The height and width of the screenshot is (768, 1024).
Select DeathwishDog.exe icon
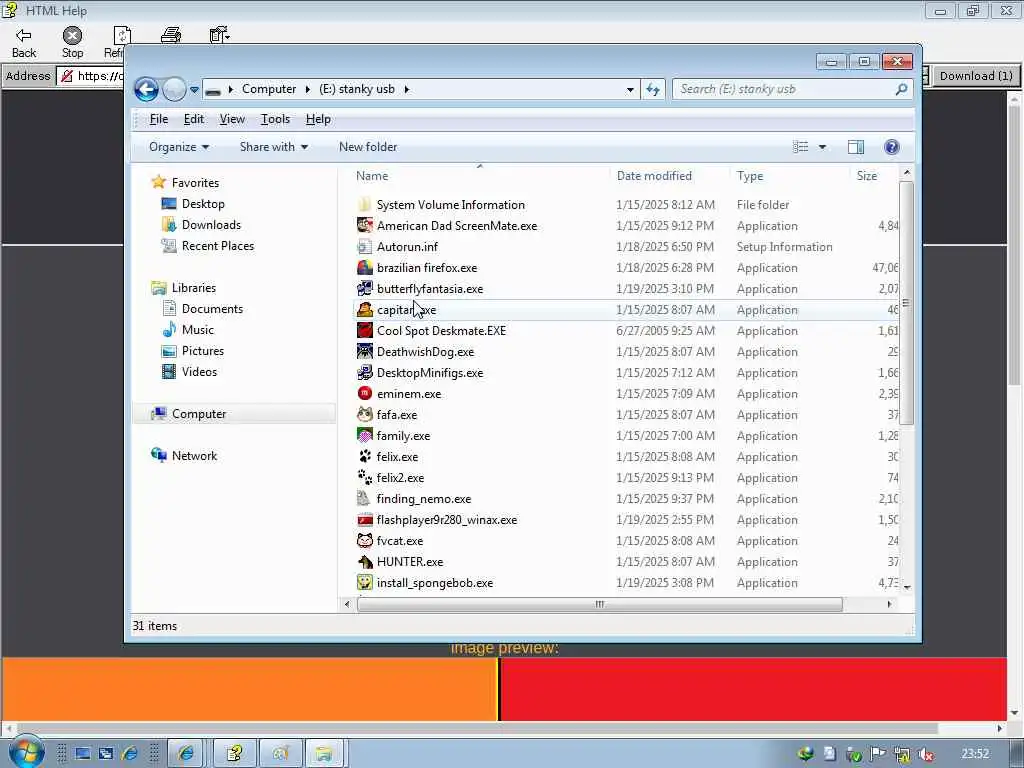pos(365,351)
